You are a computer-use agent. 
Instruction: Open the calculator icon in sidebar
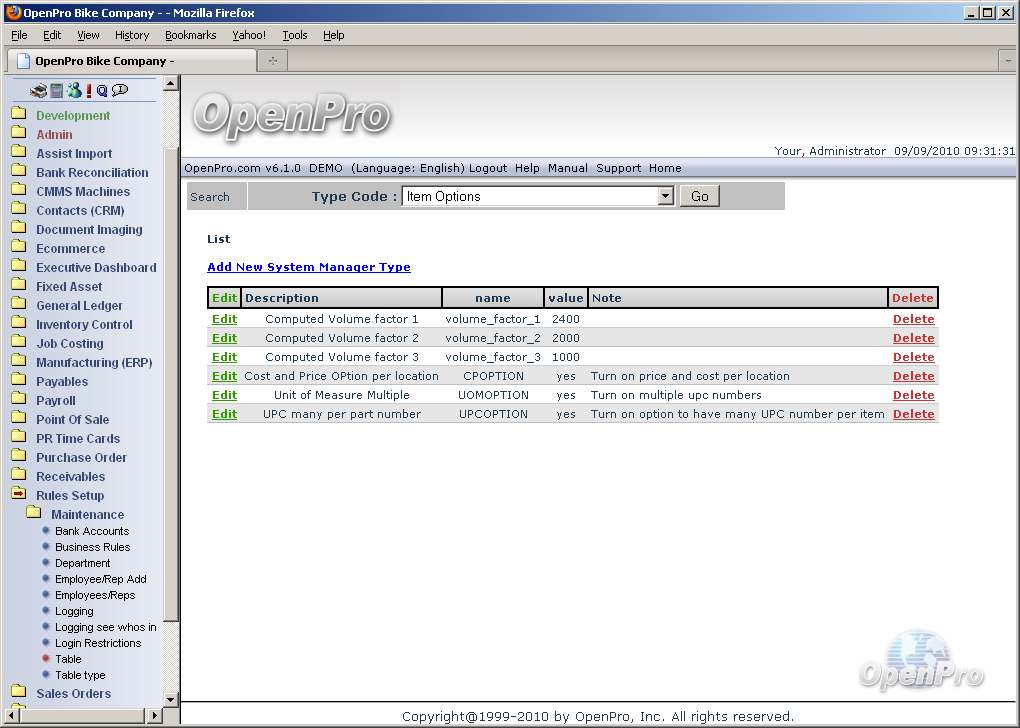click(57, 91)
